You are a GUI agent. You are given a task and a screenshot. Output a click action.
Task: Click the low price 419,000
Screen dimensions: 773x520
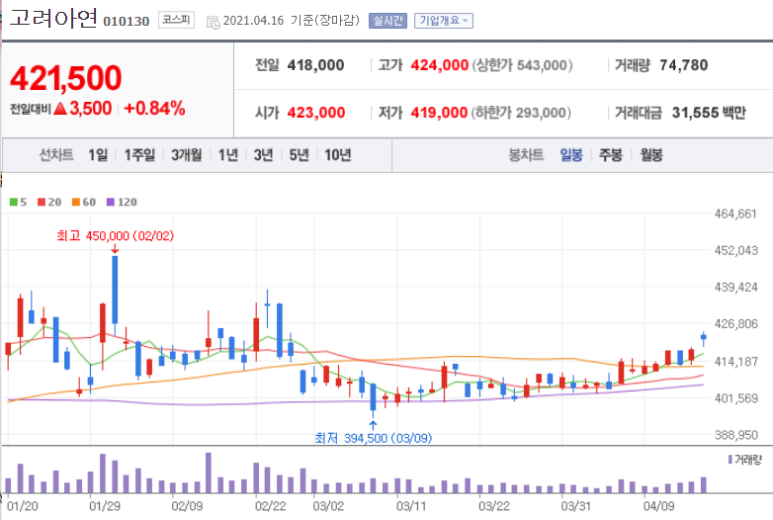coord(439,112)
